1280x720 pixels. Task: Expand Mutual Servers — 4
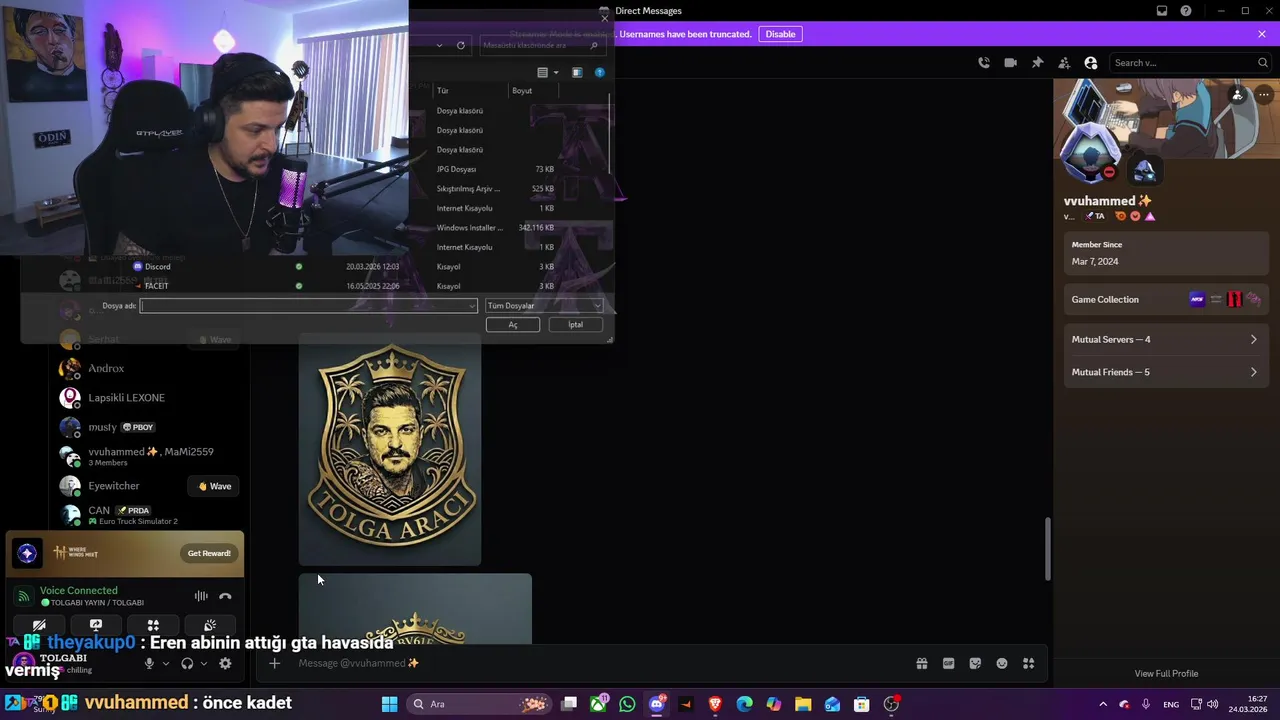point(1165,339)
